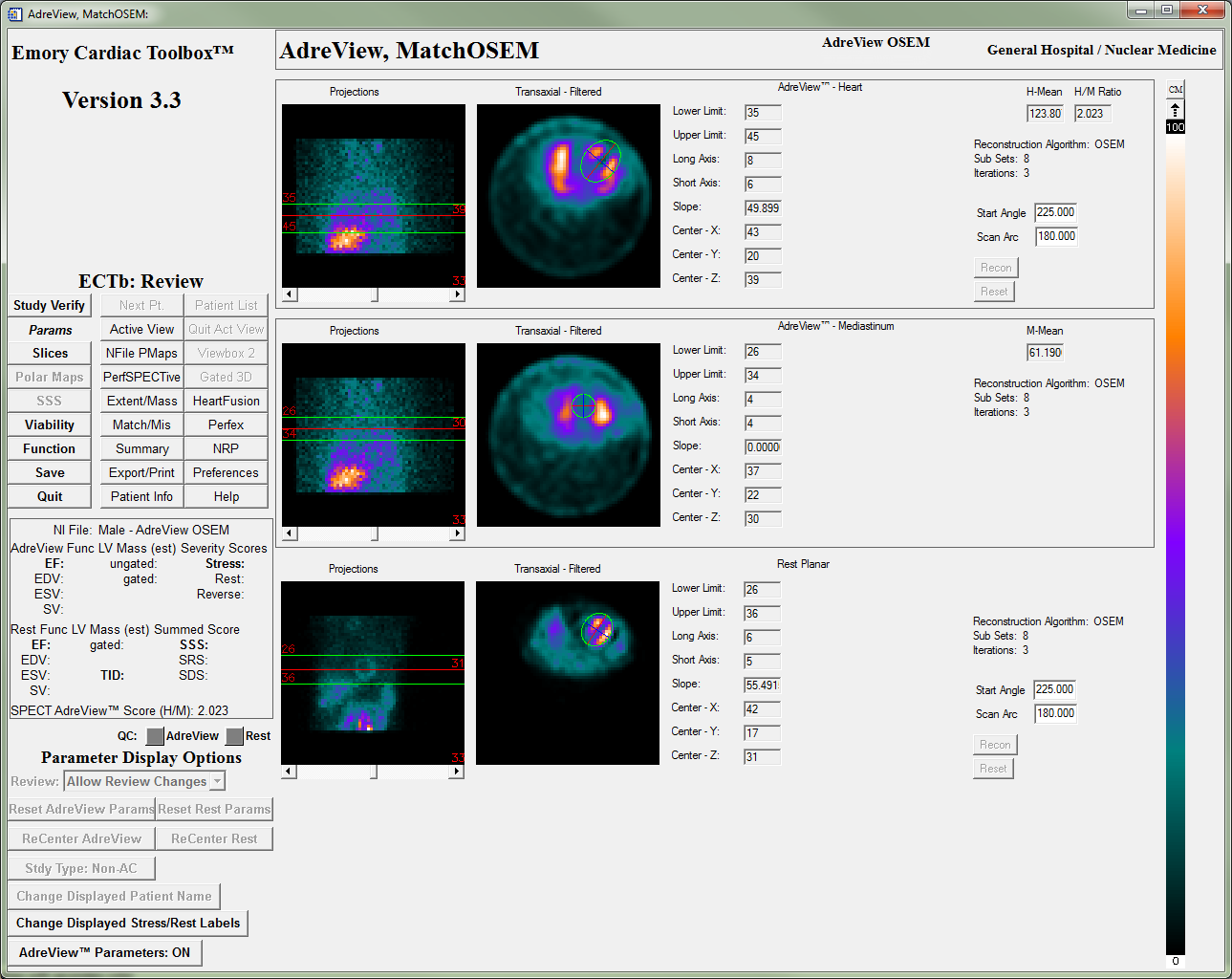Click the AdreView window title bar icon

point(14,13)
